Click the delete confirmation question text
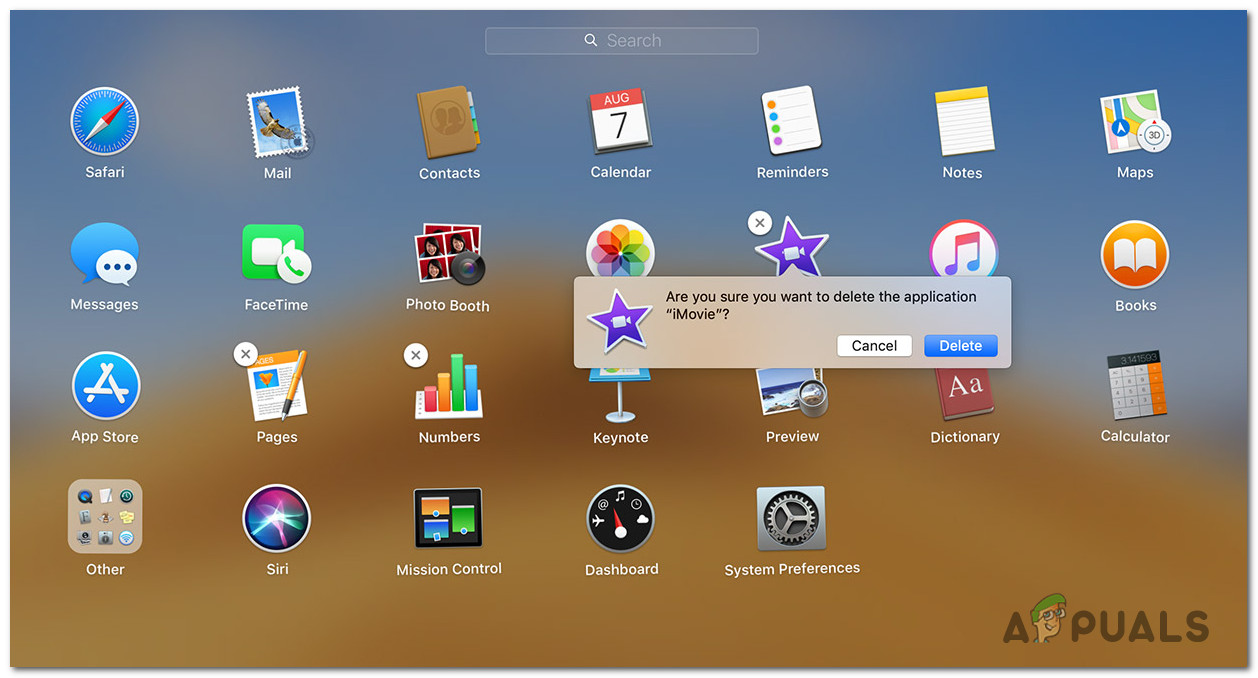This screenshot has width=1258, height=678. (x=821, y=305)
